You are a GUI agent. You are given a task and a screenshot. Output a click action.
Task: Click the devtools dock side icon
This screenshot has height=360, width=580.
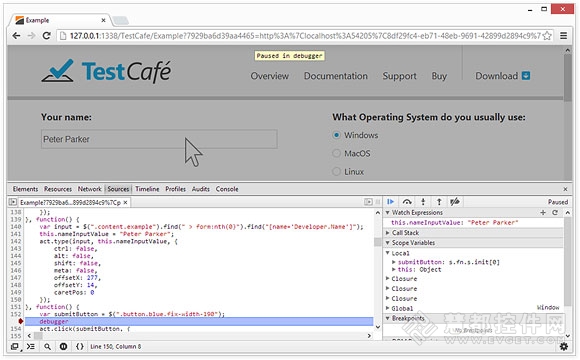point(14,347)
